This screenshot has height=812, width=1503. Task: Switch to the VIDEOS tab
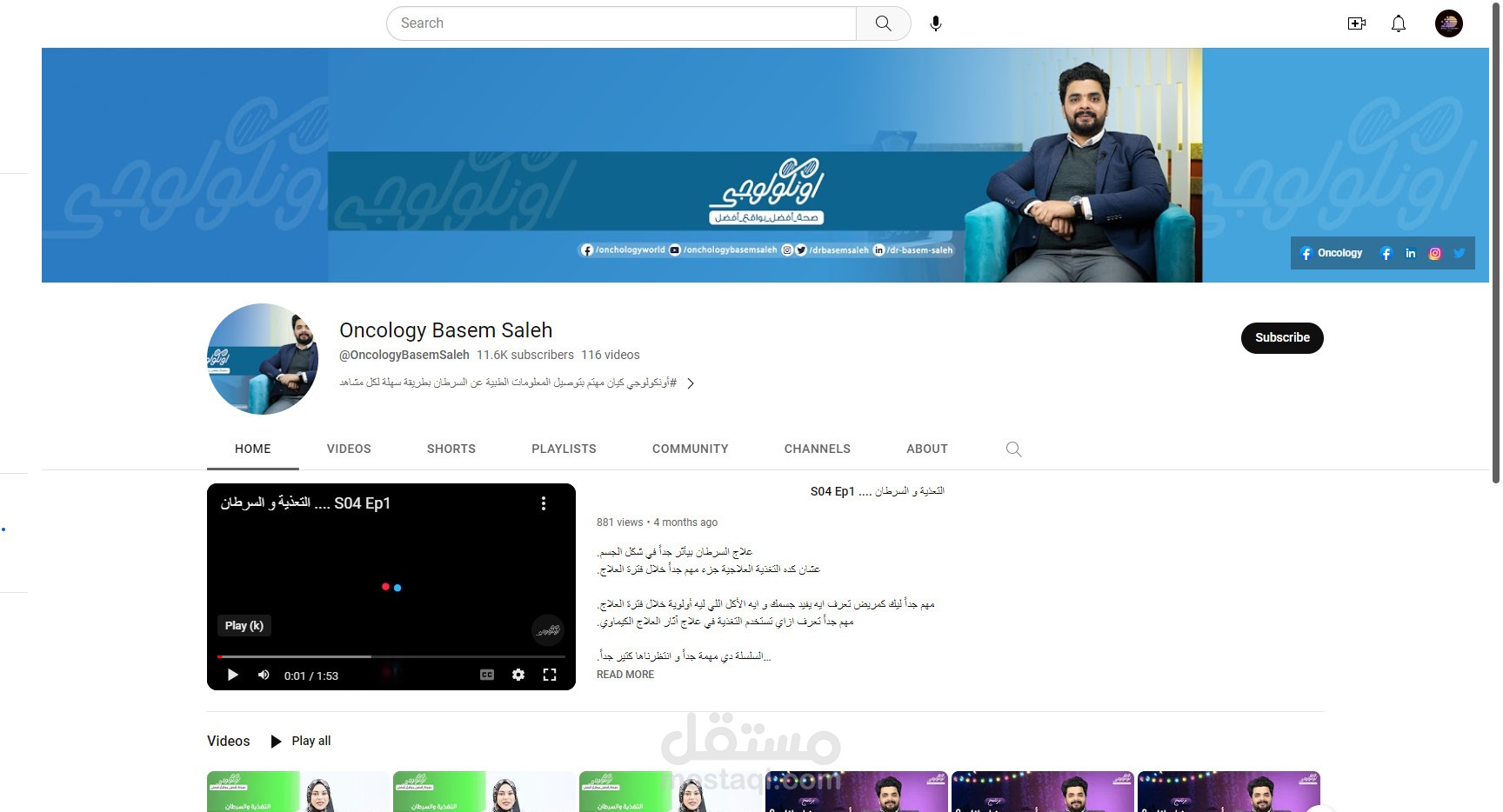348,449
